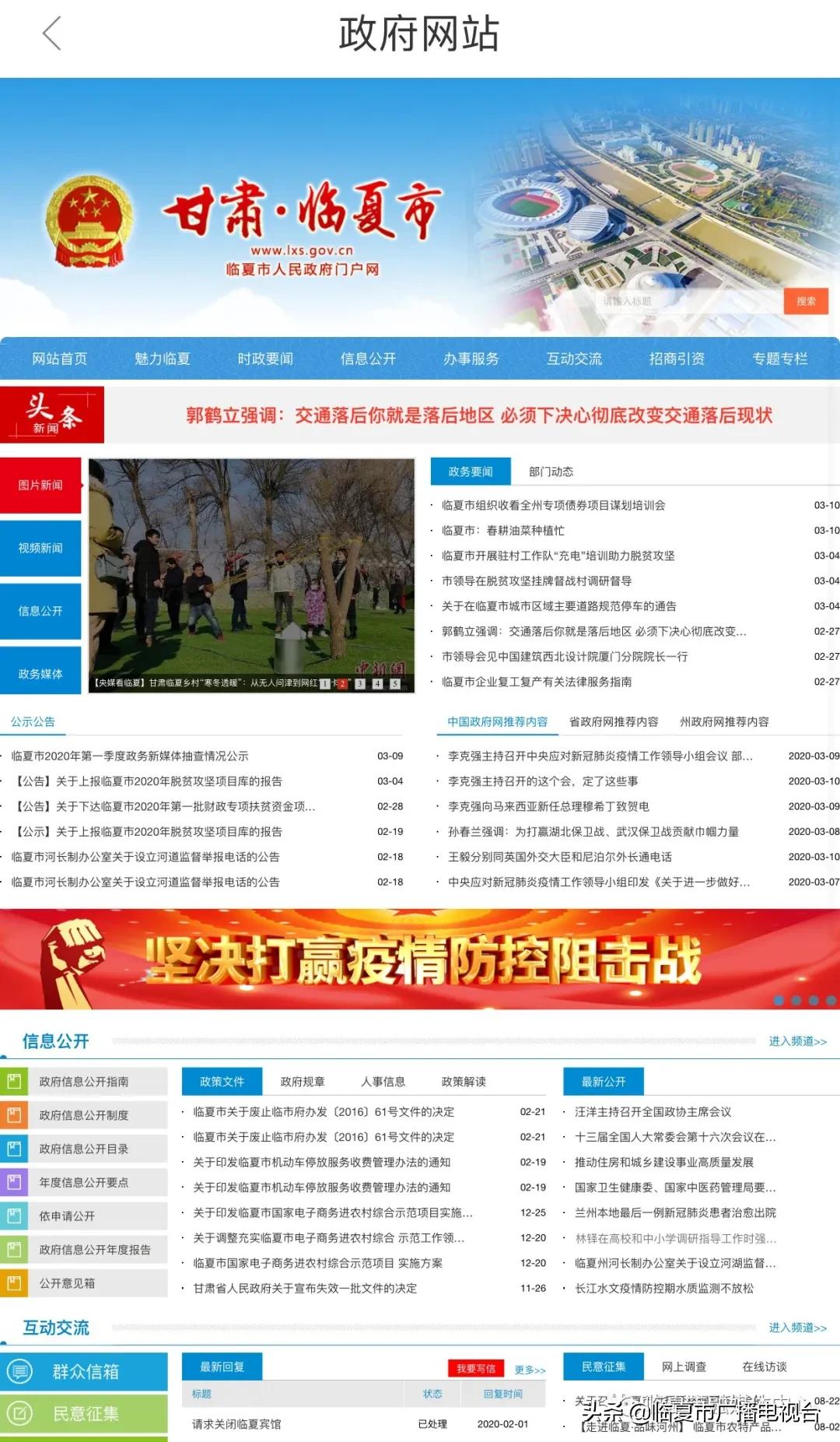Click the 群众信箱 message icon
The height and width of the screenshot is (1442, 840).
tap(19, 1371)
